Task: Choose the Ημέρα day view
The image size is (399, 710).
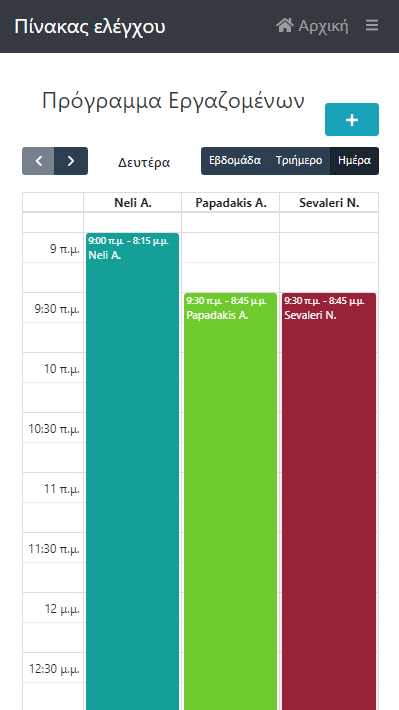Action: click(x=355, y=161)
